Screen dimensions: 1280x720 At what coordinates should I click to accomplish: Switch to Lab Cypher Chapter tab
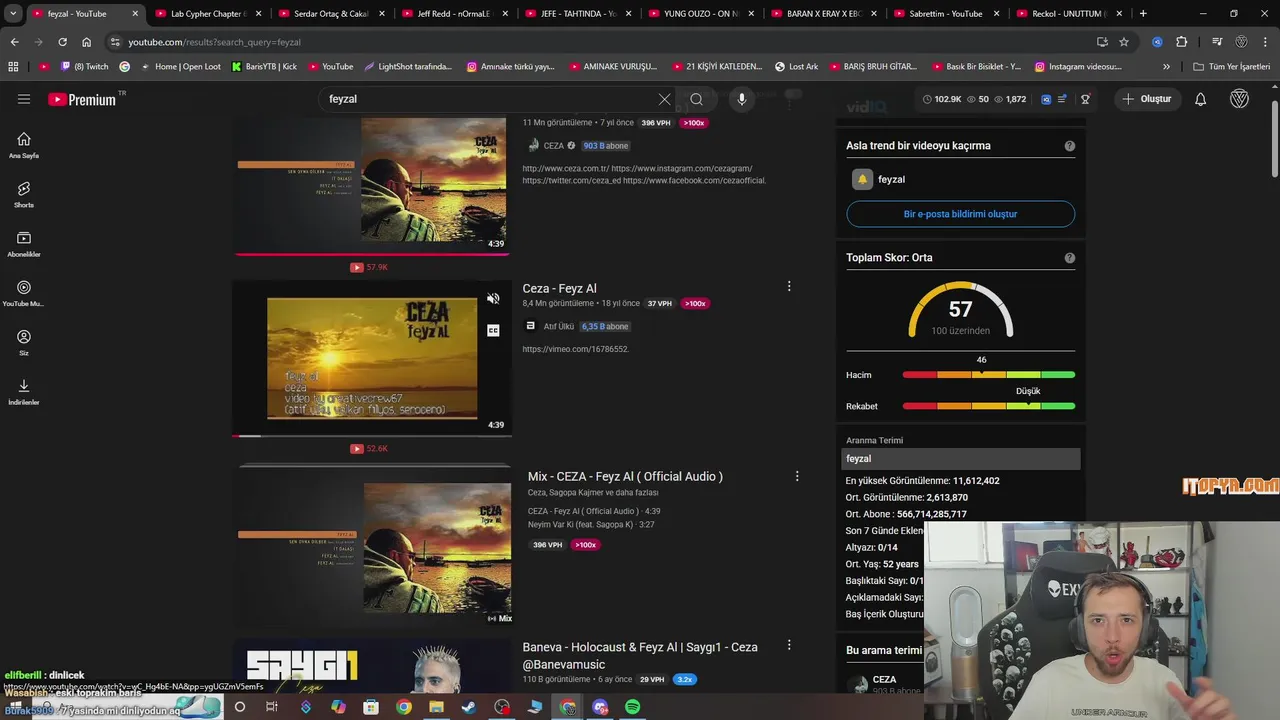point(208,14)
